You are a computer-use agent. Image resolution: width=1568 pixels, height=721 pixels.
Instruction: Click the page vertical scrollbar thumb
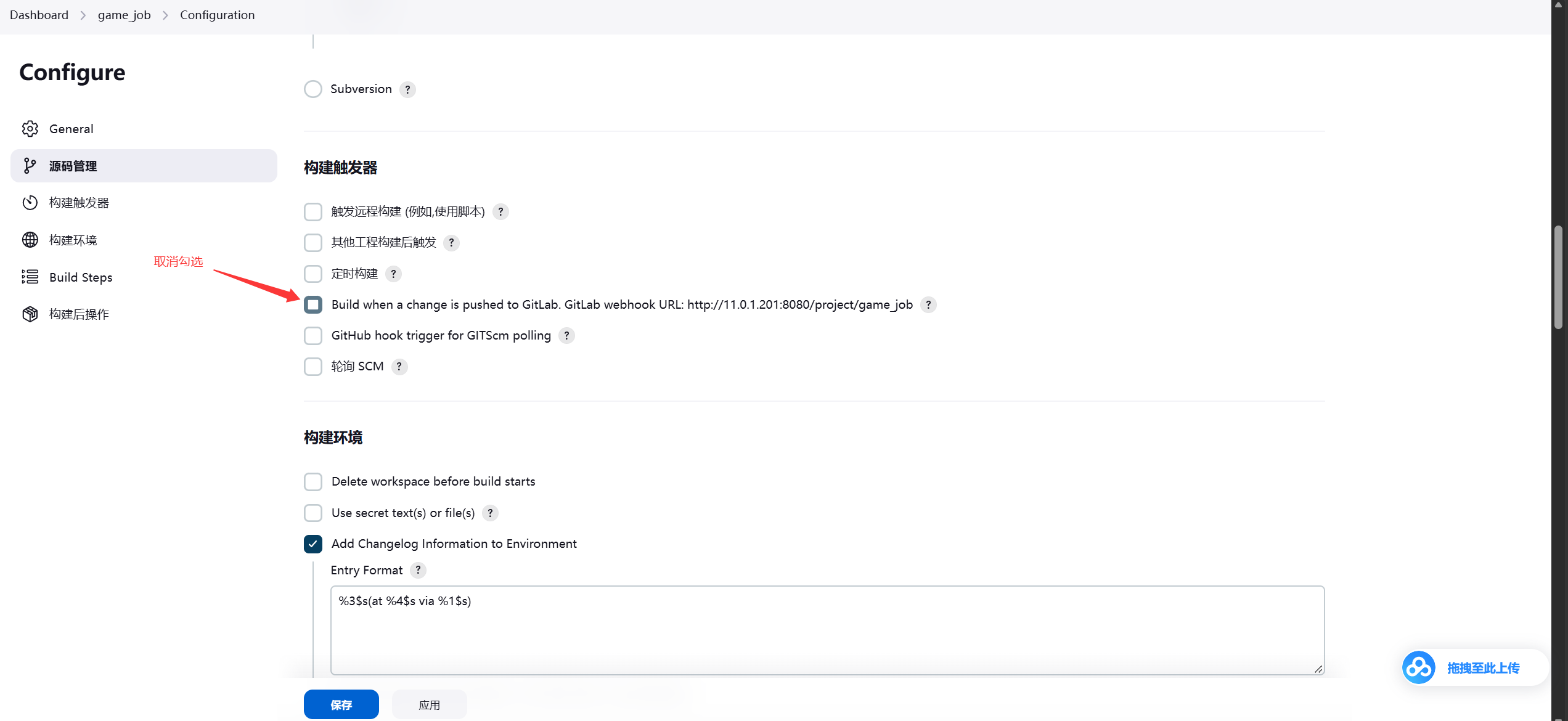tap(1559, 277)
